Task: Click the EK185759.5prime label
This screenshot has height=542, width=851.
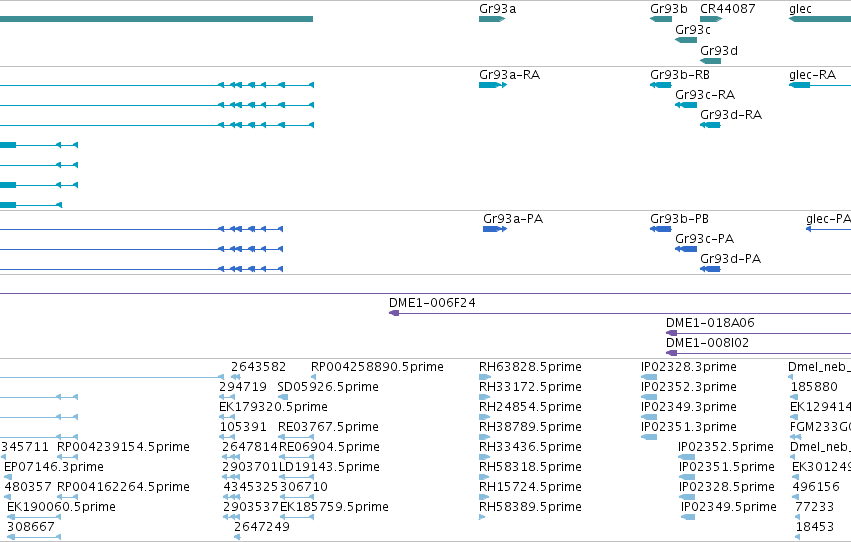Action: pos(334,507)
